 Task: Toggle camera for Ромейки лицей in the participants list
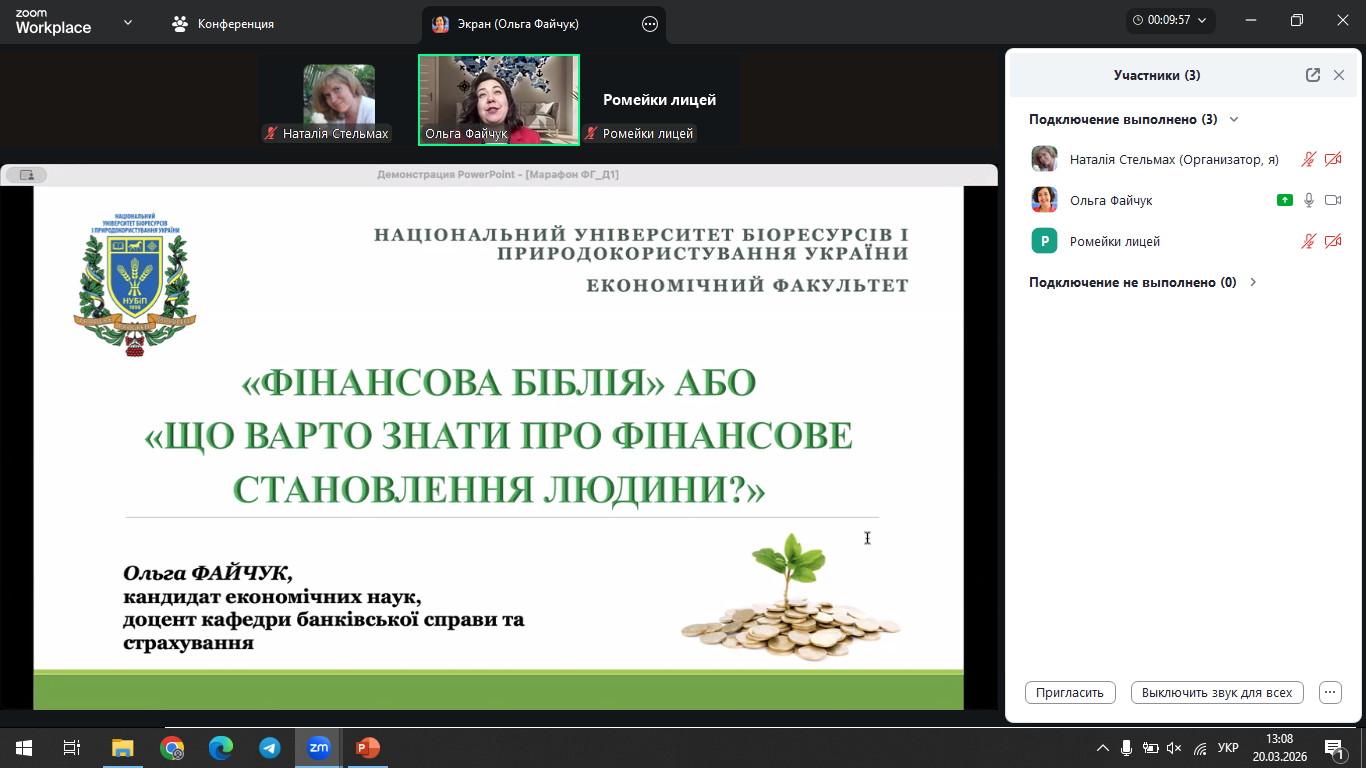pos(1332,241)
